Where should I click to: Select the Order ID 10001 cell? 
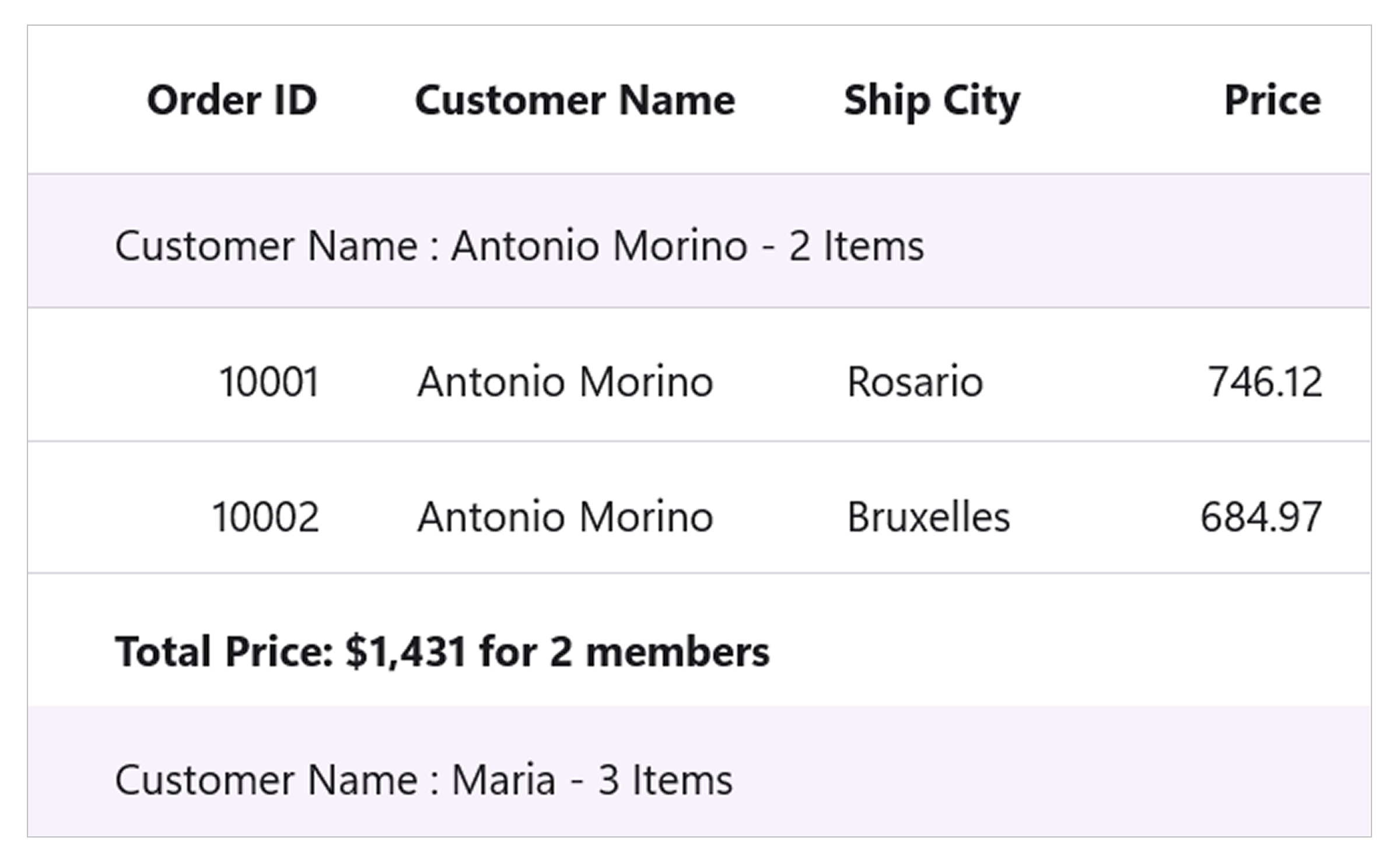point(269,382)
